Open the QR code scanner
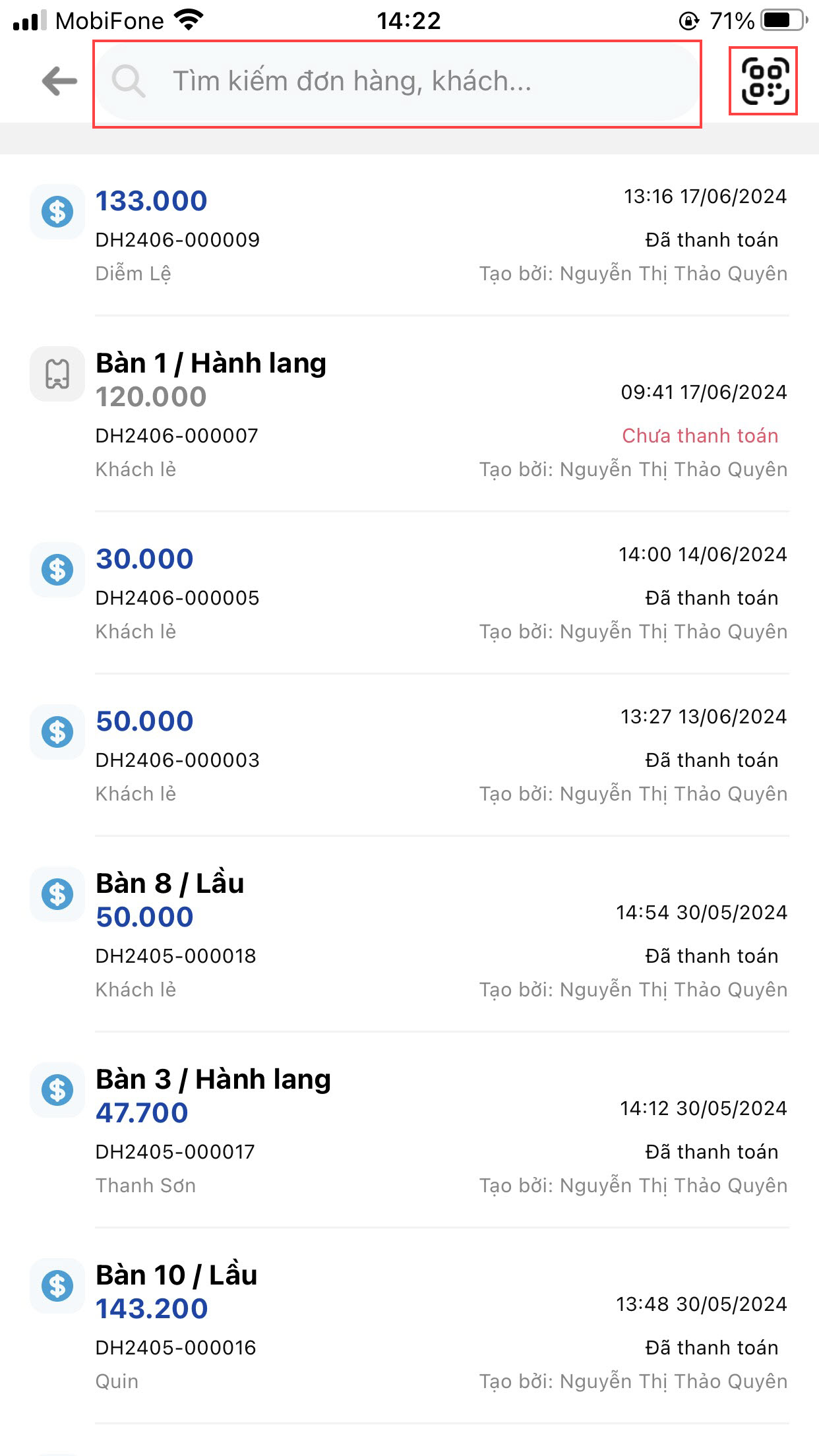This screenshot has height=1456, width=819. (x=764, y=82)
